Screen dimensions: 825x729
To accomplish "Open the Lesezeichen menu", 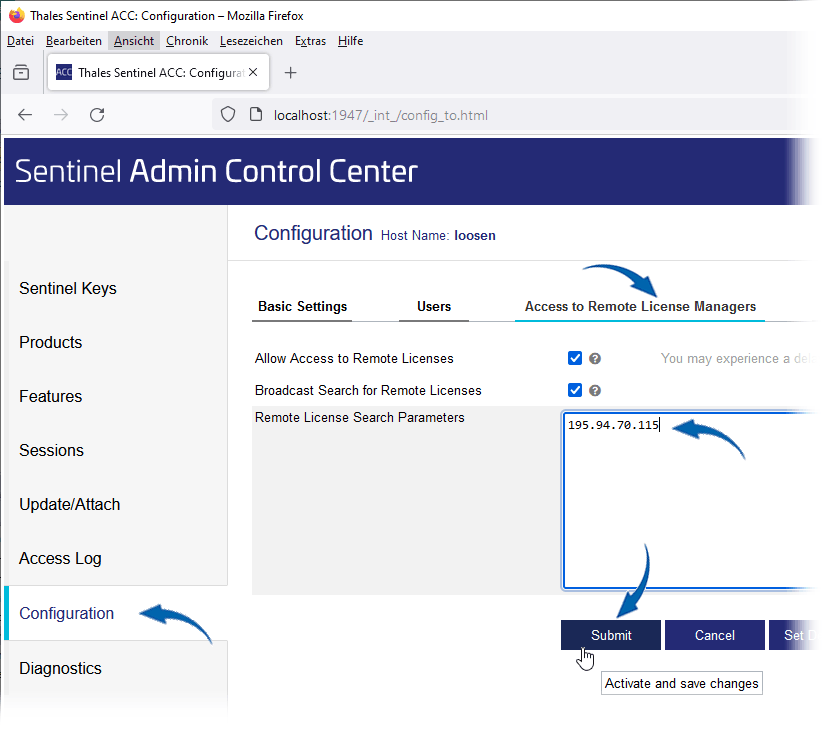I will [251, 41].
